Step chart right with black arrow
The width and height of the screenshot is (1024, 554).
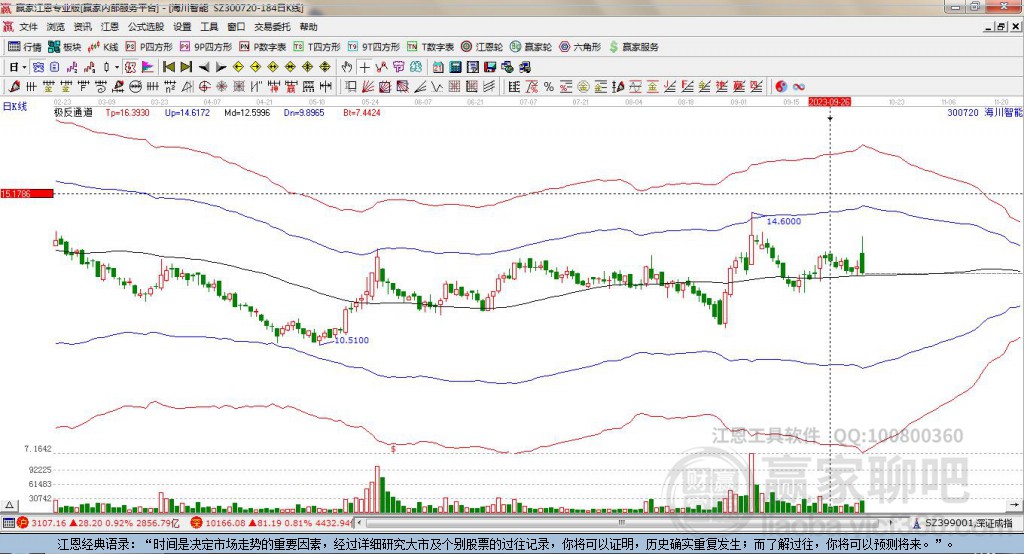(x=221, y=67)
